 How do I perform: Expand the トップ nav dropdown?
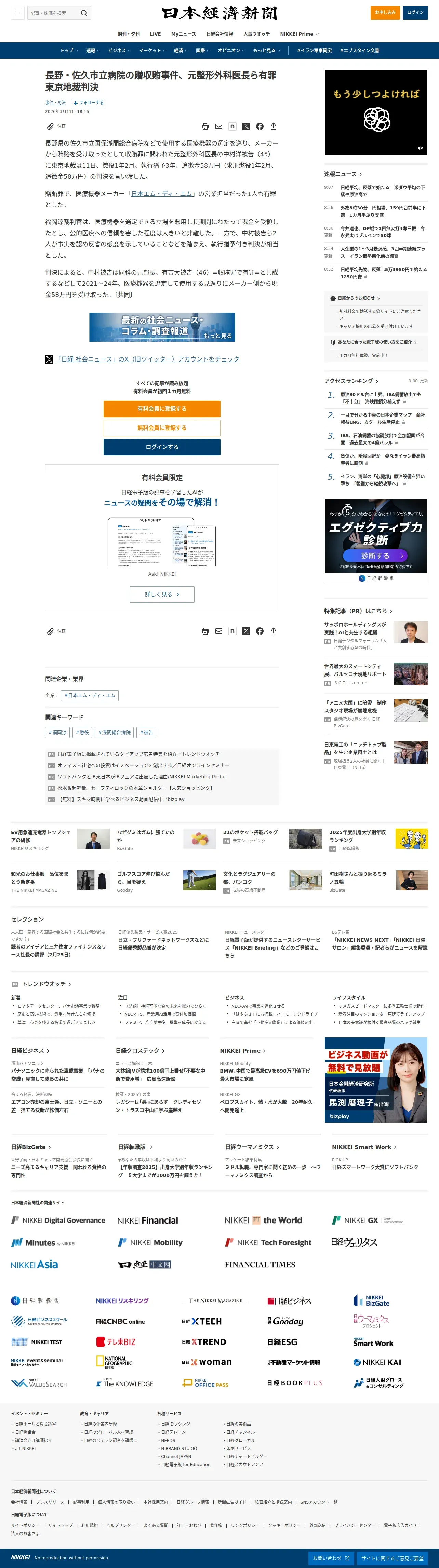point(69,51)
